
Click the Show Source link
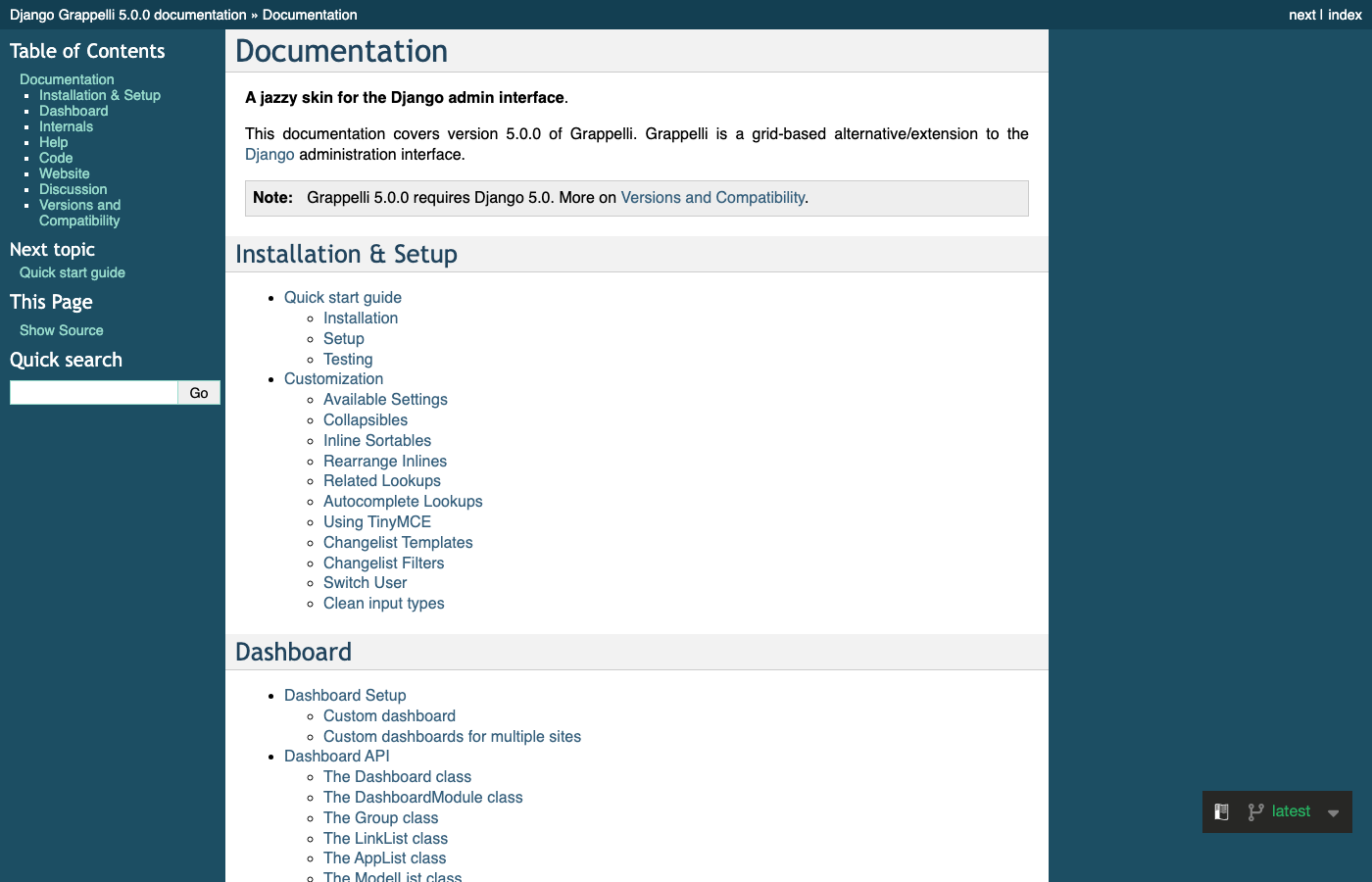(x=61, y=330)
